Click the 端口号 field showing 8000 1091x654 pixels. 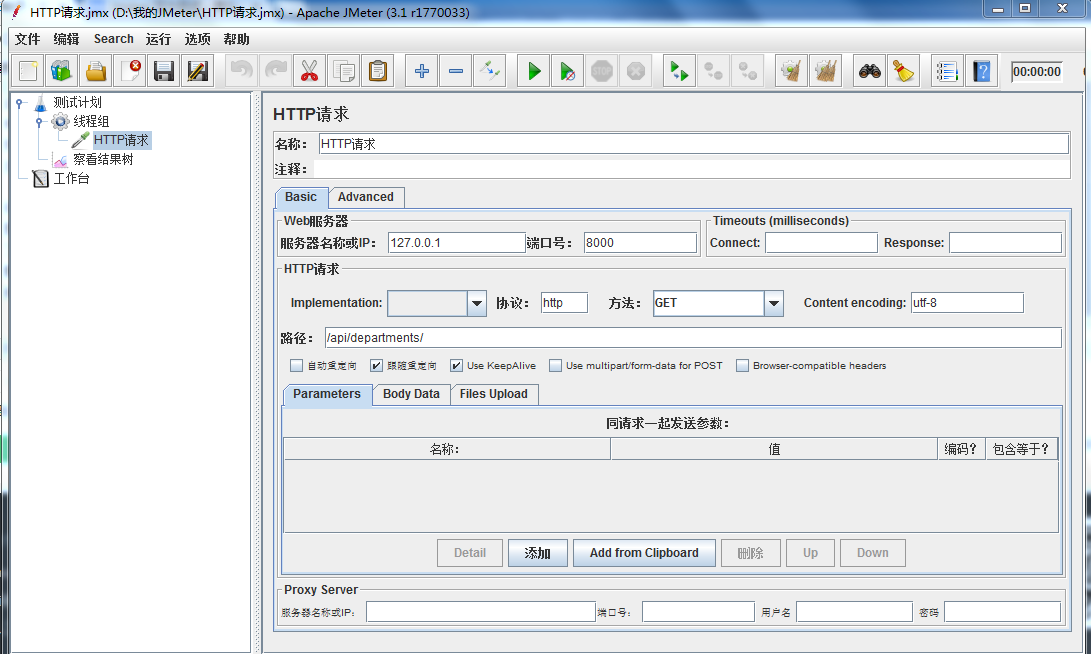coord(640,243)
